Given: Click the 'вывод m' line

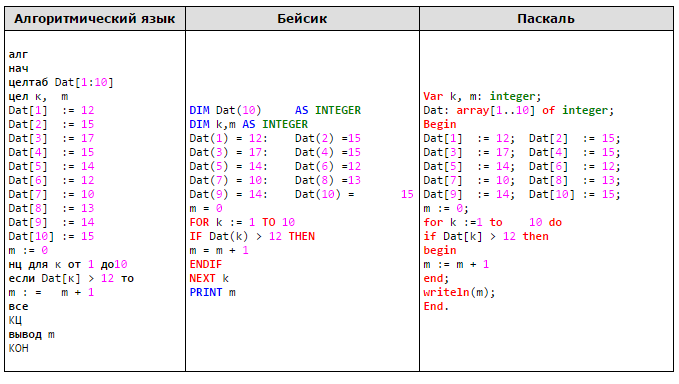Looking at the screenshot, I should [32, 334].
